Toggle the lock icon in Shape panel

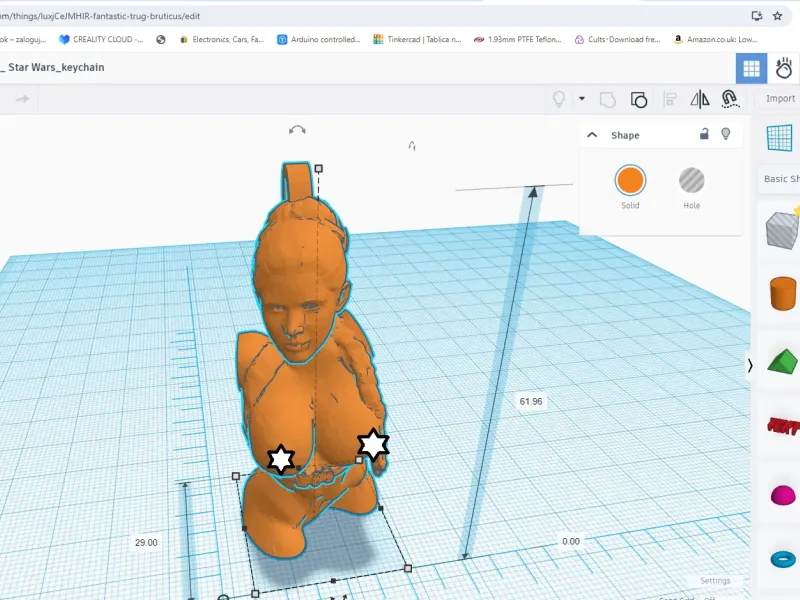[x=704, y=134]
